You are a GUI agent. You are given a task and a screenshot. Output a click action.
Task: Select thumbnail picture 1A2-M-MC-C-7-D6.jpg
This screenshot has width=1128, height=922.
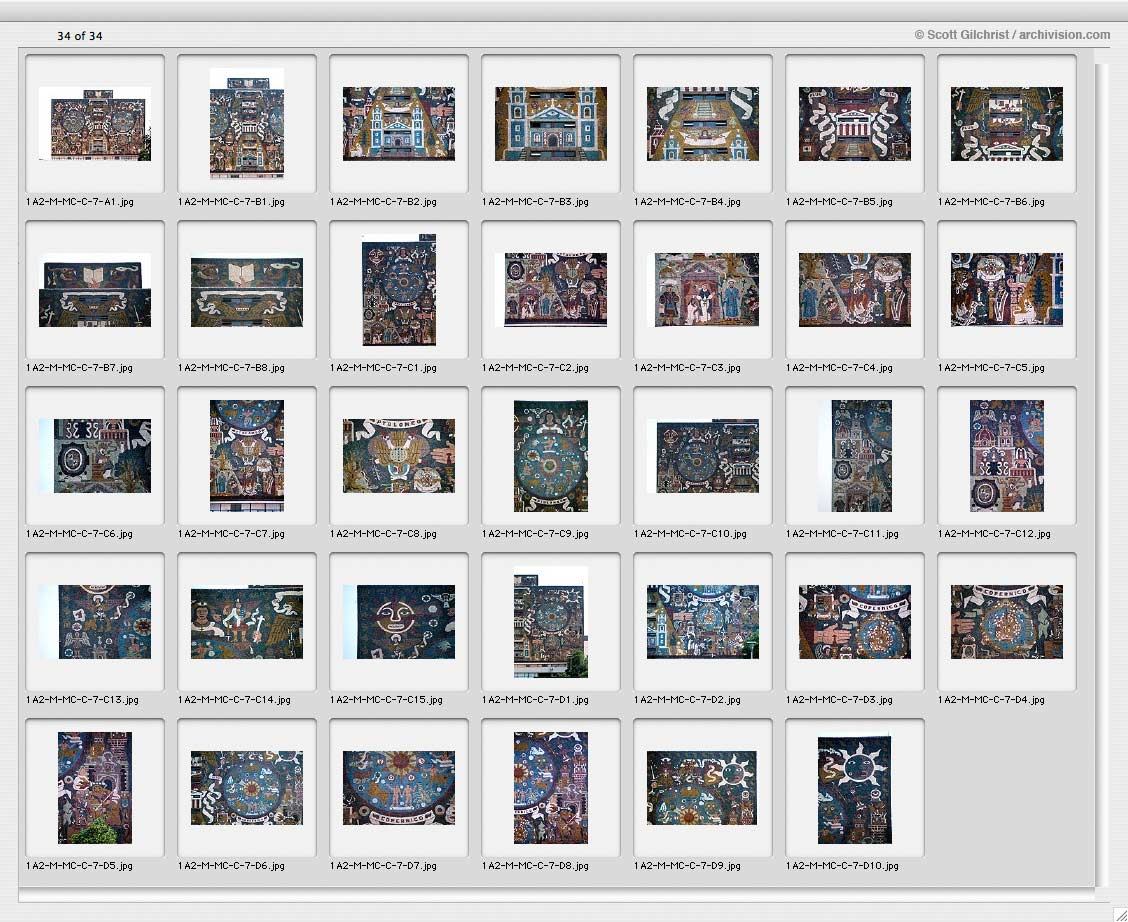pos(247,788)
